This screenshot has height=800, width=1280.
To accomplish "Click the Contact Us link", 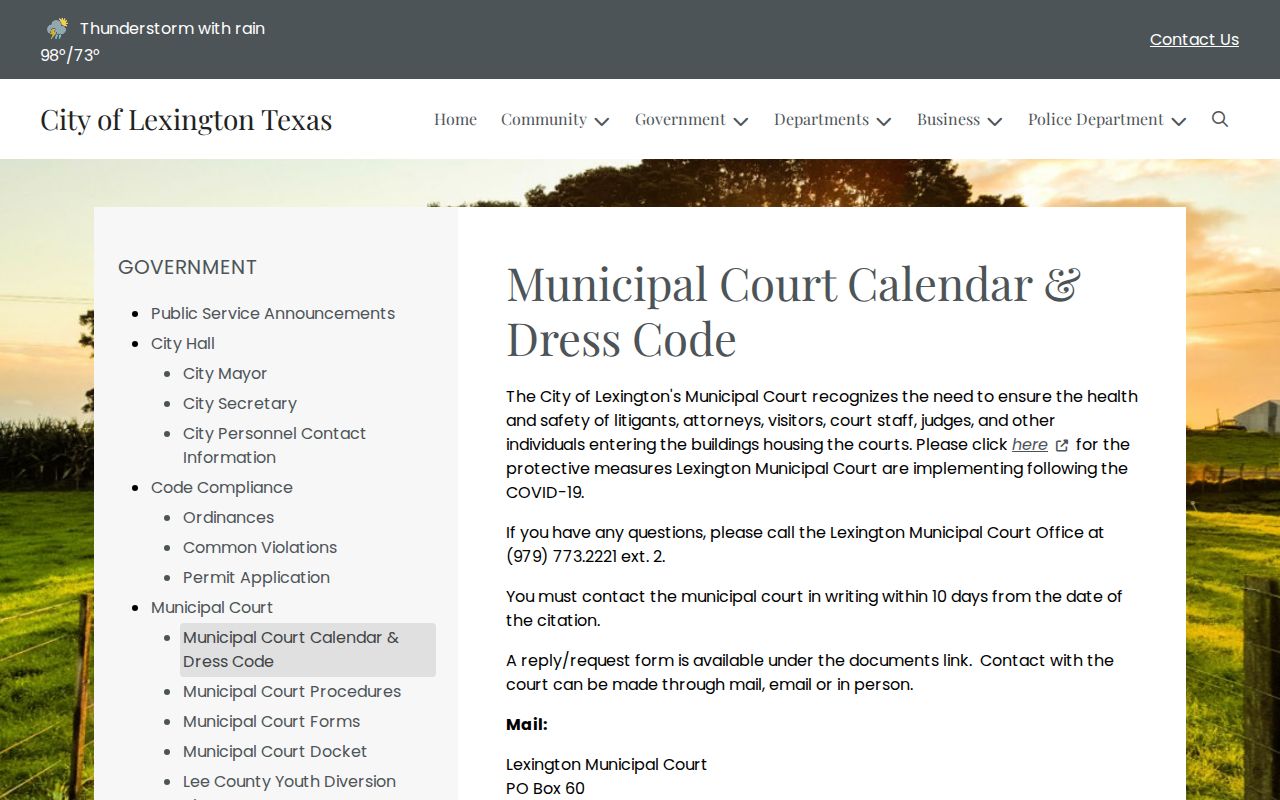I will pos(1194,39).
